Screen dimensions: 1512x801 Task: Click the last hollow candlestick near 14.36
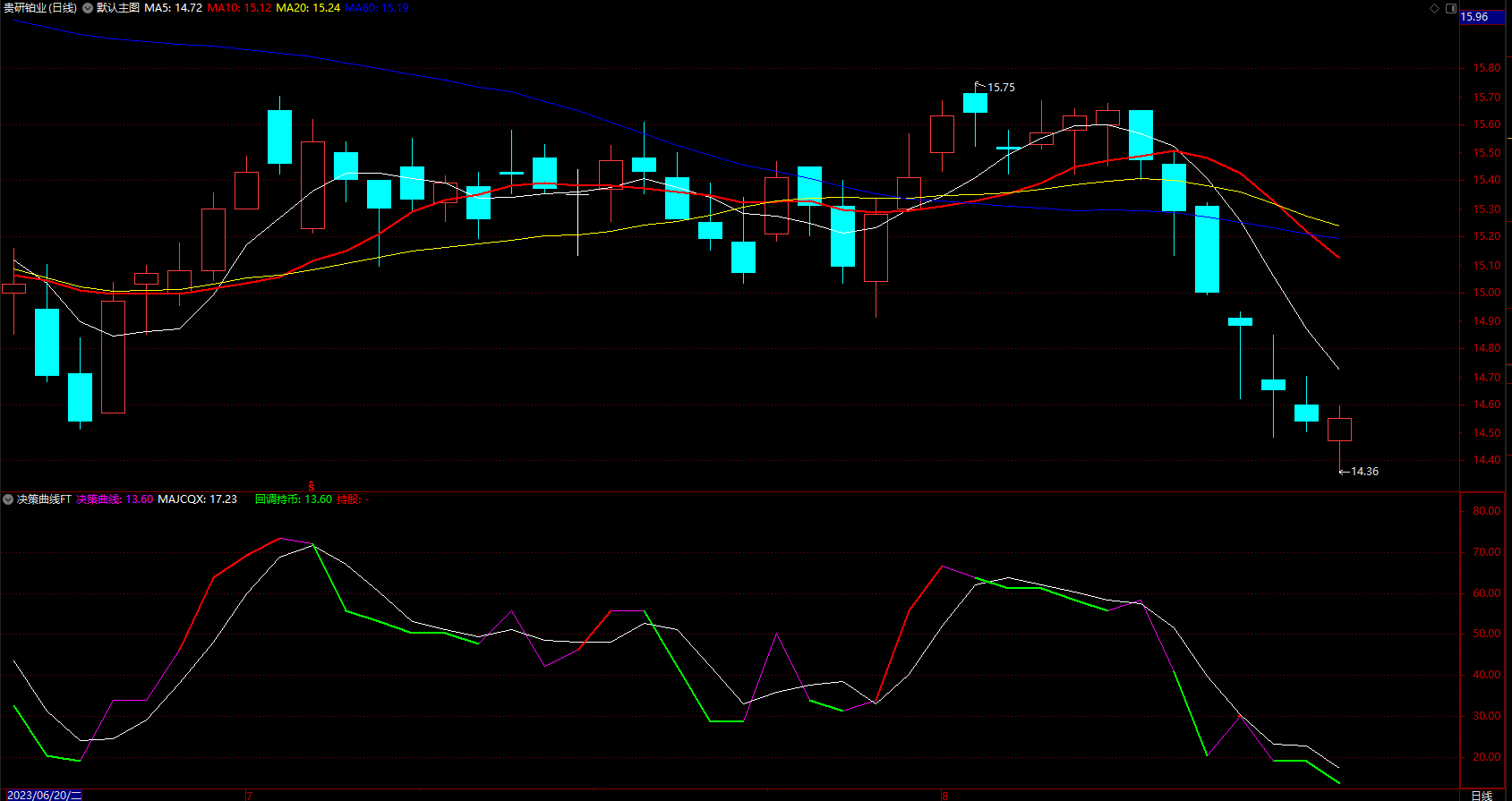click(1340, 430)
